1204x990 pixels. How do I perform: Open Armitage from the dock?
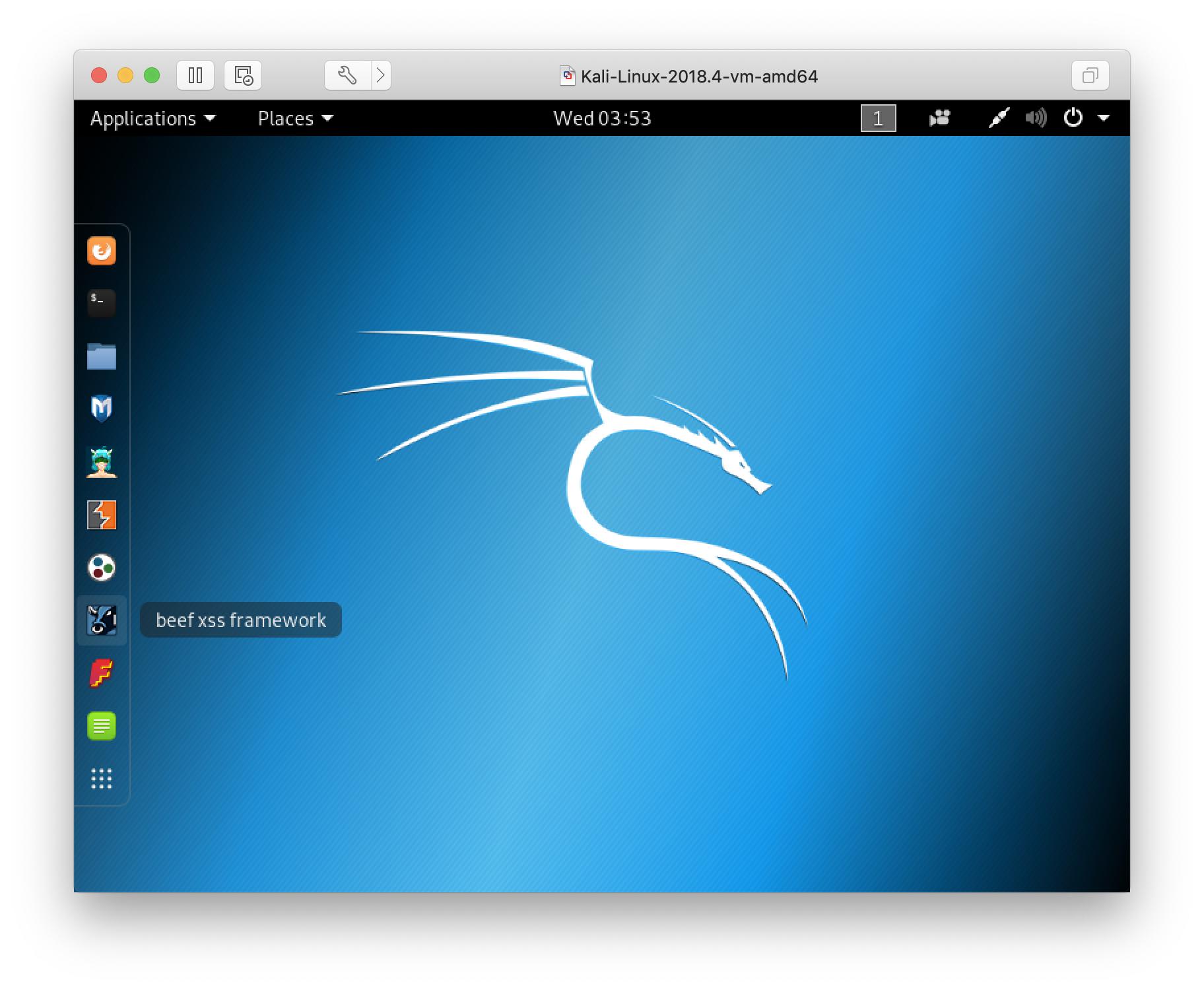click(102, 462)
